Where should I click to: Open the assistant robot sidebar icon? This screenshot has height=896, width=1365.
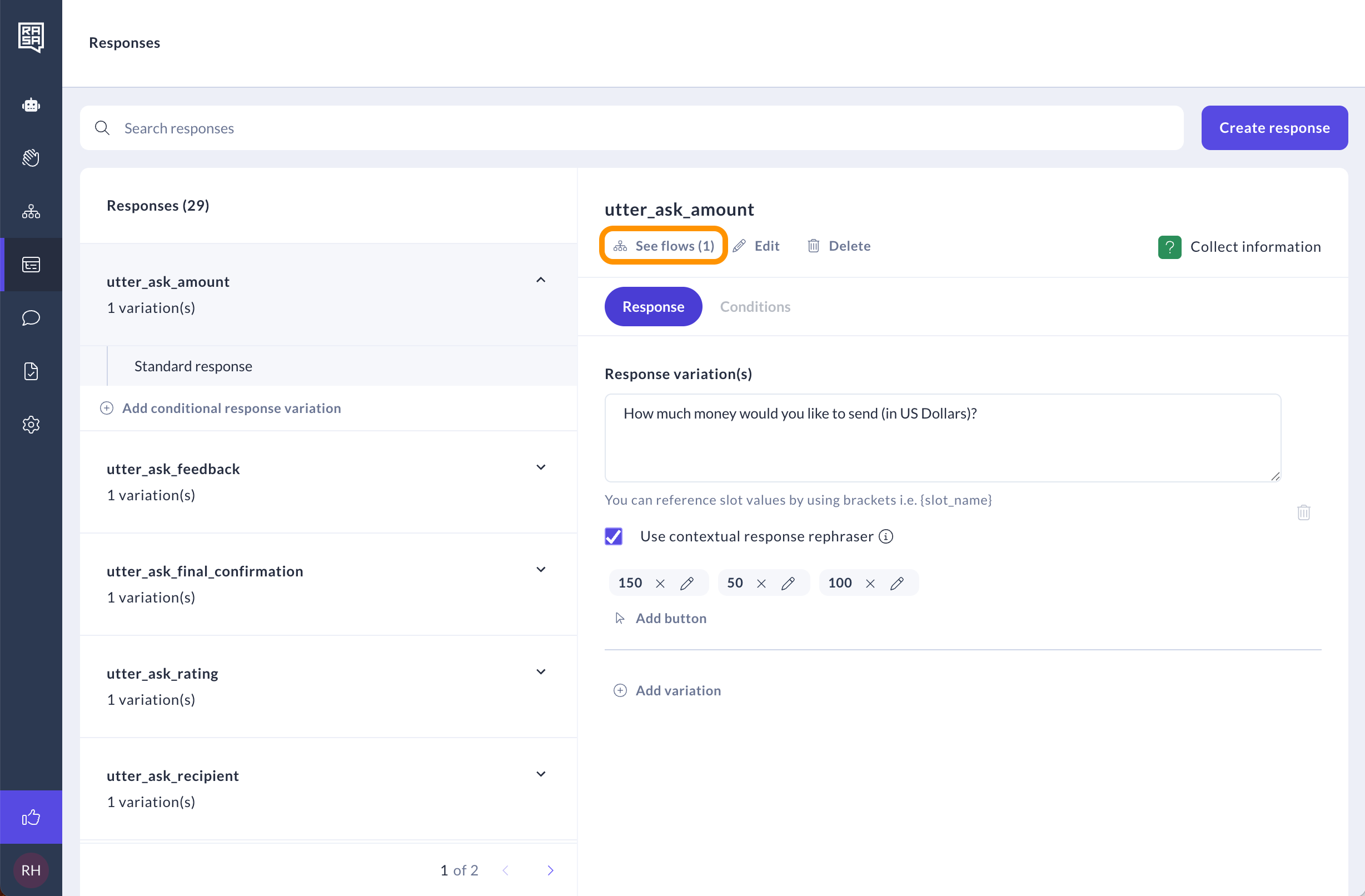(x=31, y=105)
